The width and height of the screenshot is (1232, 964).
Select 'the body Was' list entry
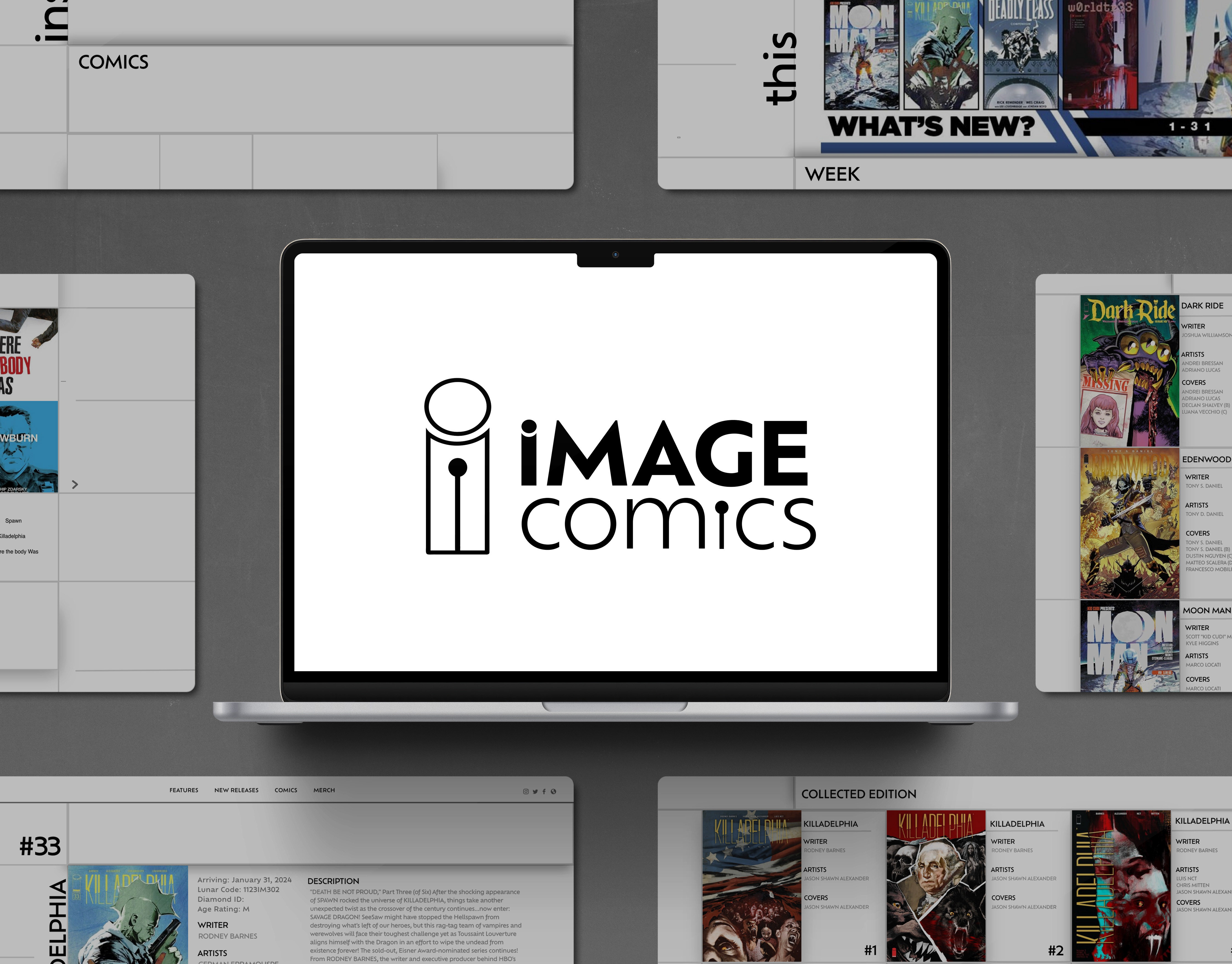19,551
